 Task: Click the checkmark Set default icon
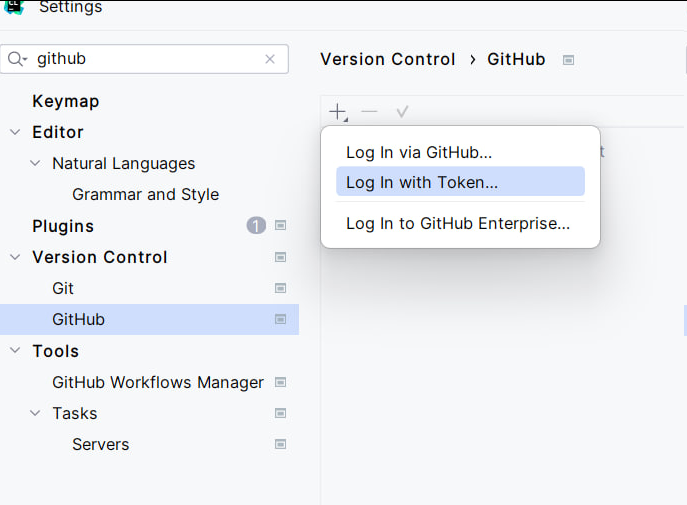click(x=402, y=112)
